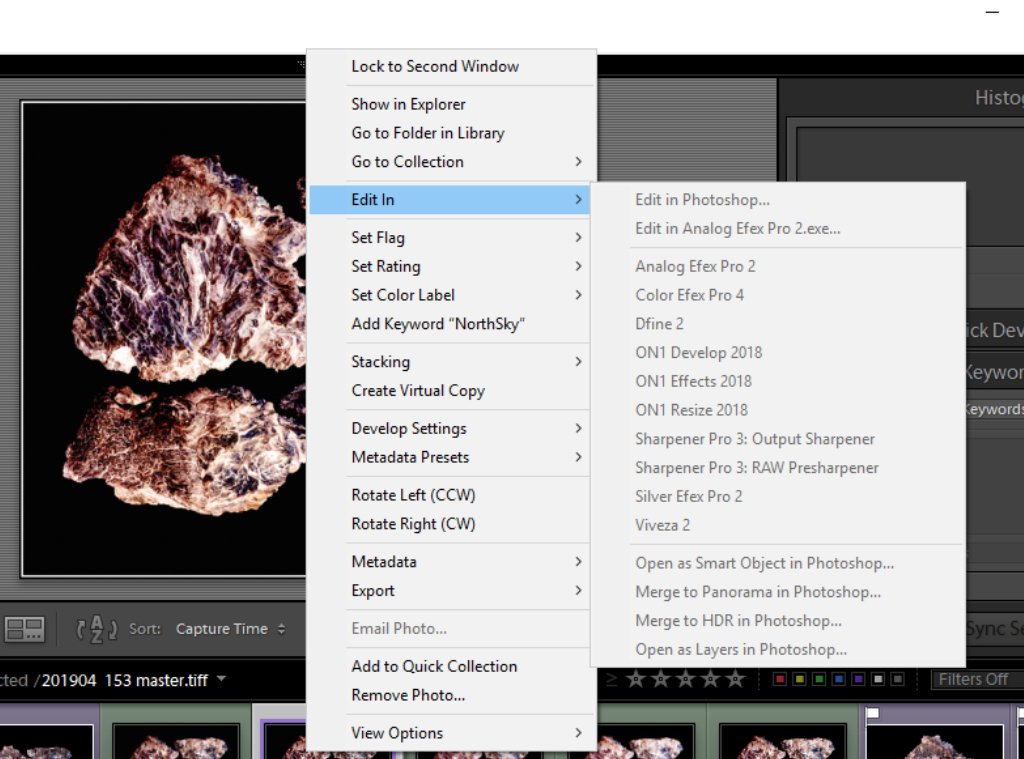1024x759 pixels.
Task: Select Remove Photo... from the menu
Action: 451,694
